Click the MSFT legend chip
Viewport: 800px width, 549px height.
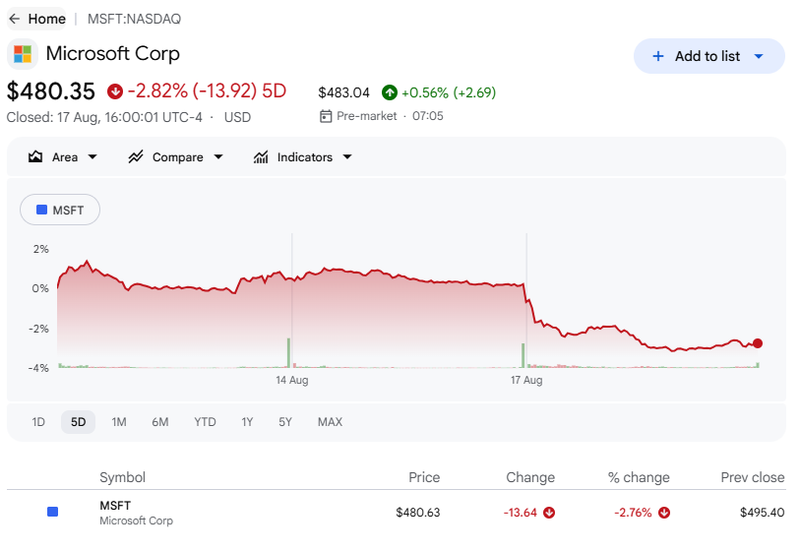coord(60,210)
